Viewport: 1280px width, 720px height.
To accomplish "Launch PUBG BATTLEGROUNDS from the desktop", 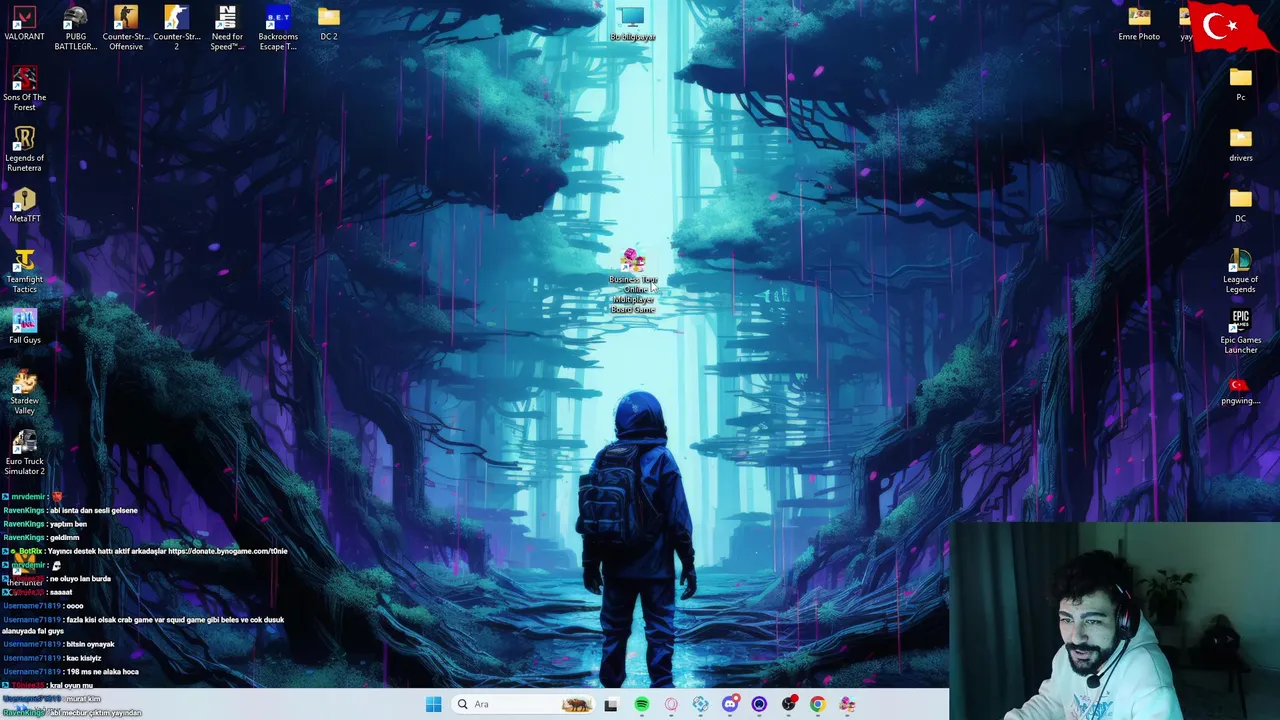I will (x=75, y=28).
